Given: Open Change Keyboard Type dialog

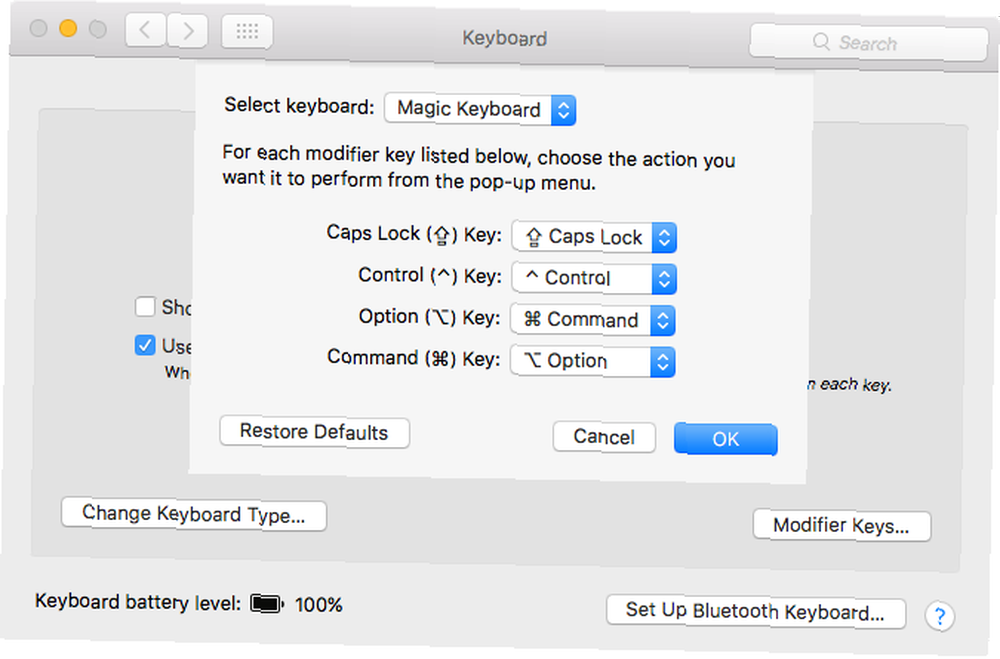Looking at the screenshot, I should pyautogui.click(x=194, y=514).
